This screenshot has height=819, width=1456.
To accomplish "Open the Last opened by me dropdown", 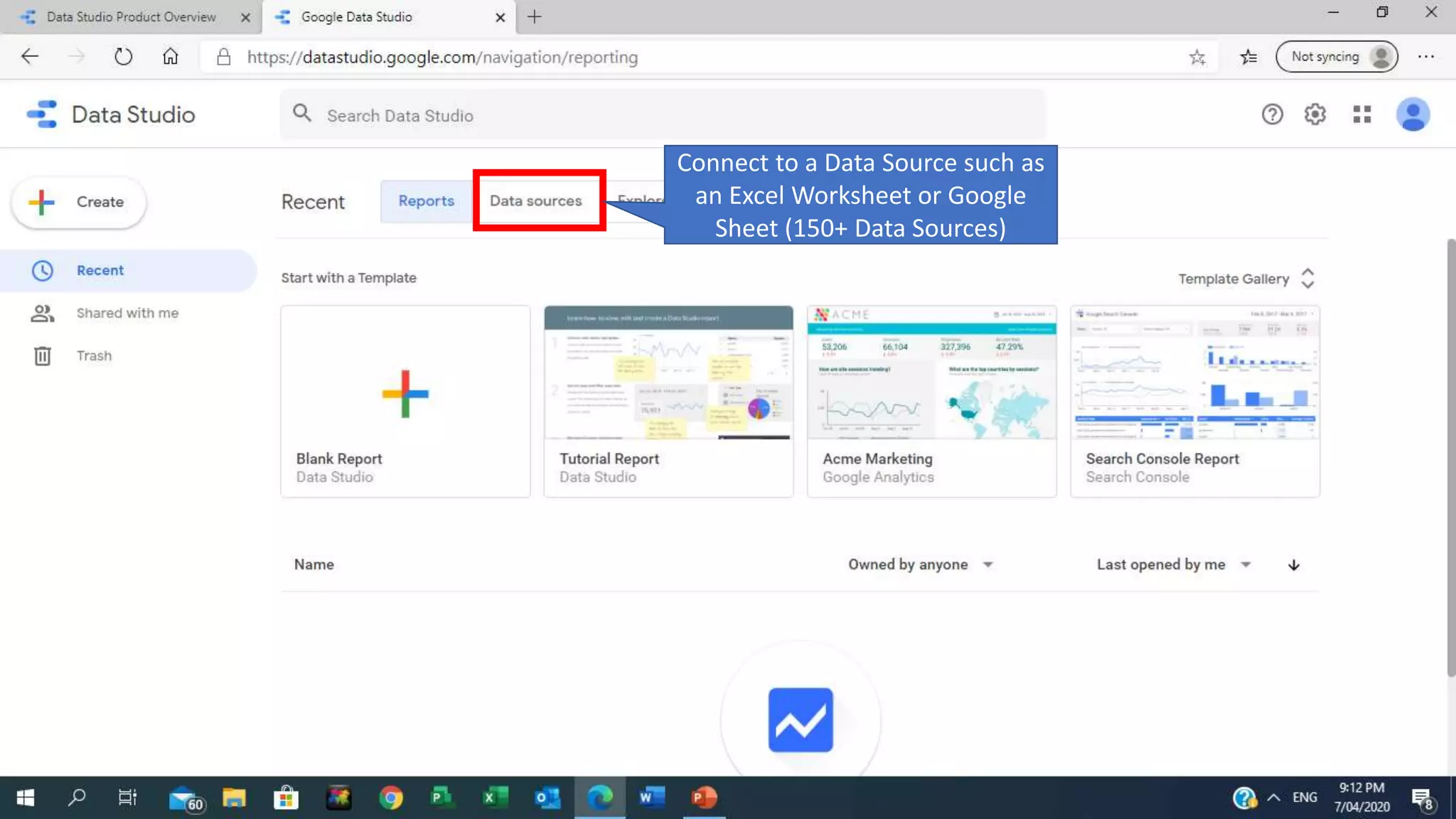I will [x=1173, y=564].
